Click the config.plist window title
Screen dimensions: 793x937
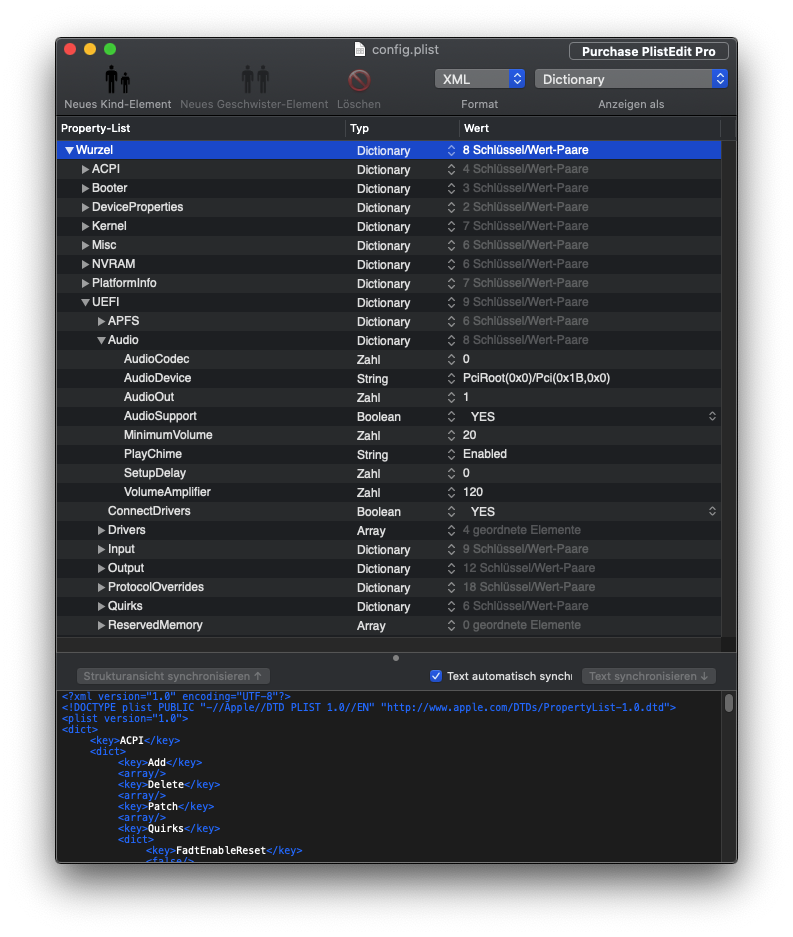(x=405, y=50)
